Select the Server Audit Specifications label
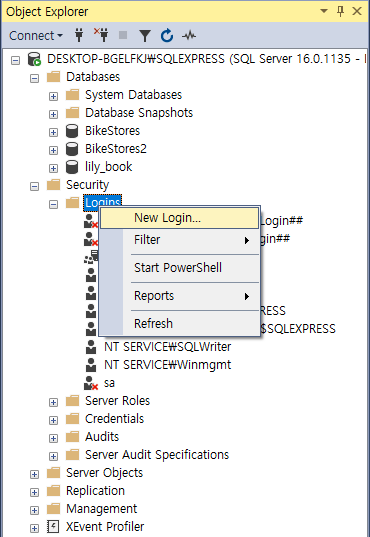Image resolution: width=370 pixels, height=537 pixels. pos(157,455)
